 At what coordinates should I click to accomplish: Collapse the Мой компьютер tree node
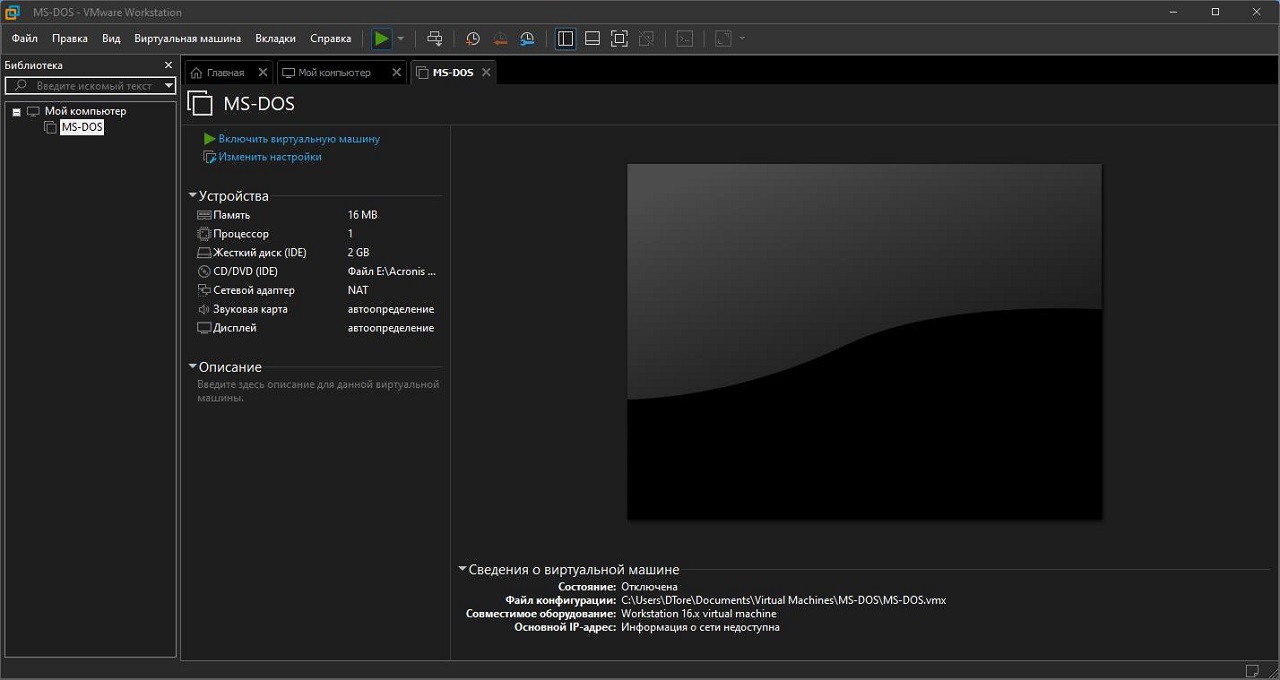[17, 112]
